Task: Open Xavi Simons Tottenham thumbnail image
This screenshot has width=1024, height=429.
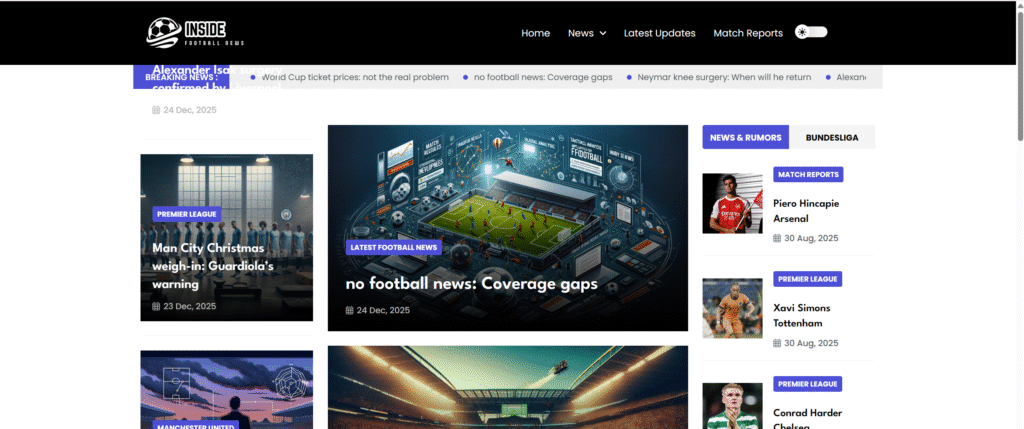Action: coord(732,308)
